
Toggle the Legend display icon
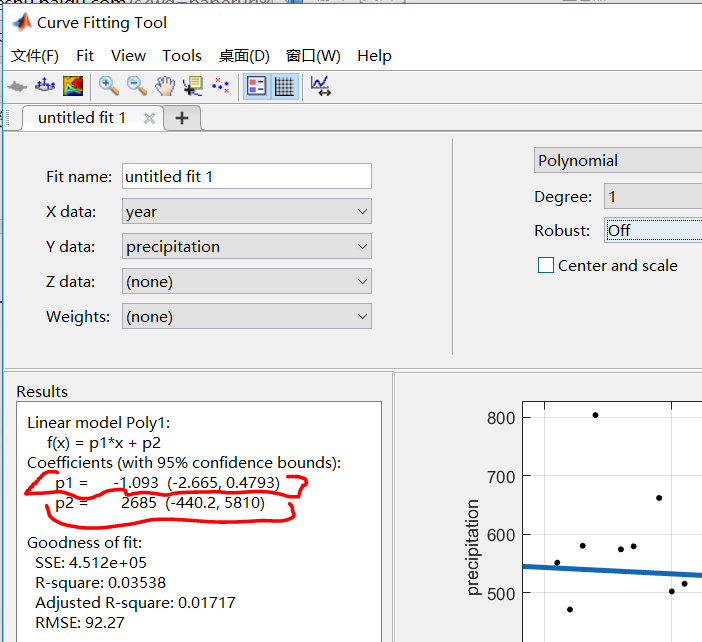(x=256, y=86)
